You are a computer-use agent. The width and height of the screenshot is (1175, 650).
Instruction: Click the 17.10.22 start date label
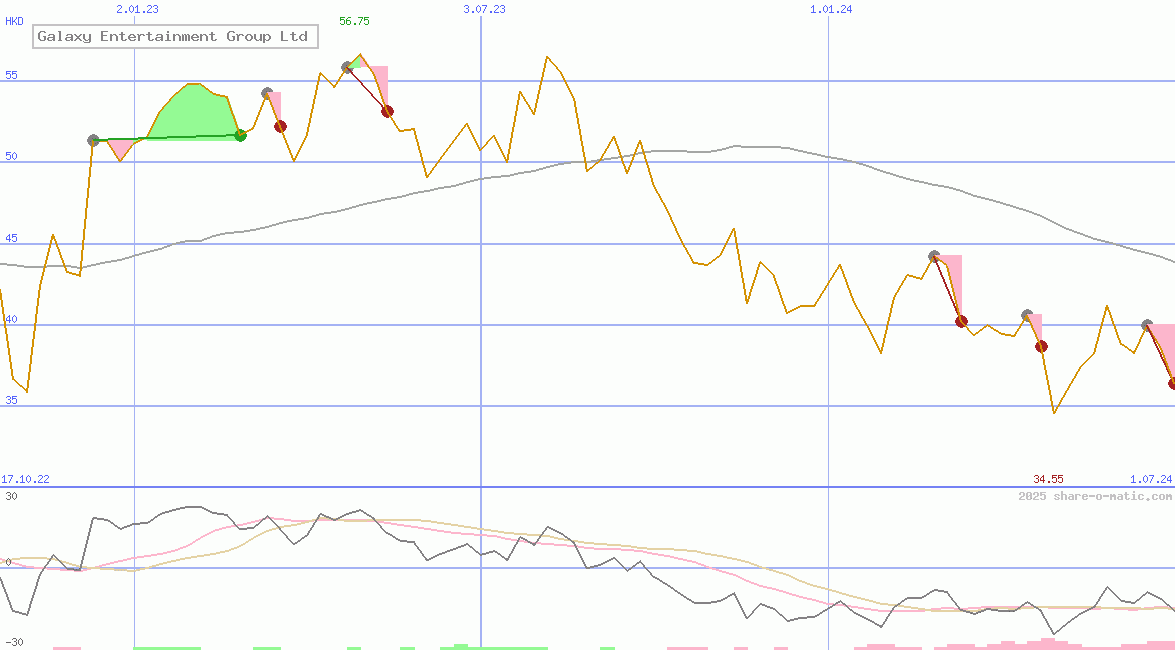[x=25, y=479]
